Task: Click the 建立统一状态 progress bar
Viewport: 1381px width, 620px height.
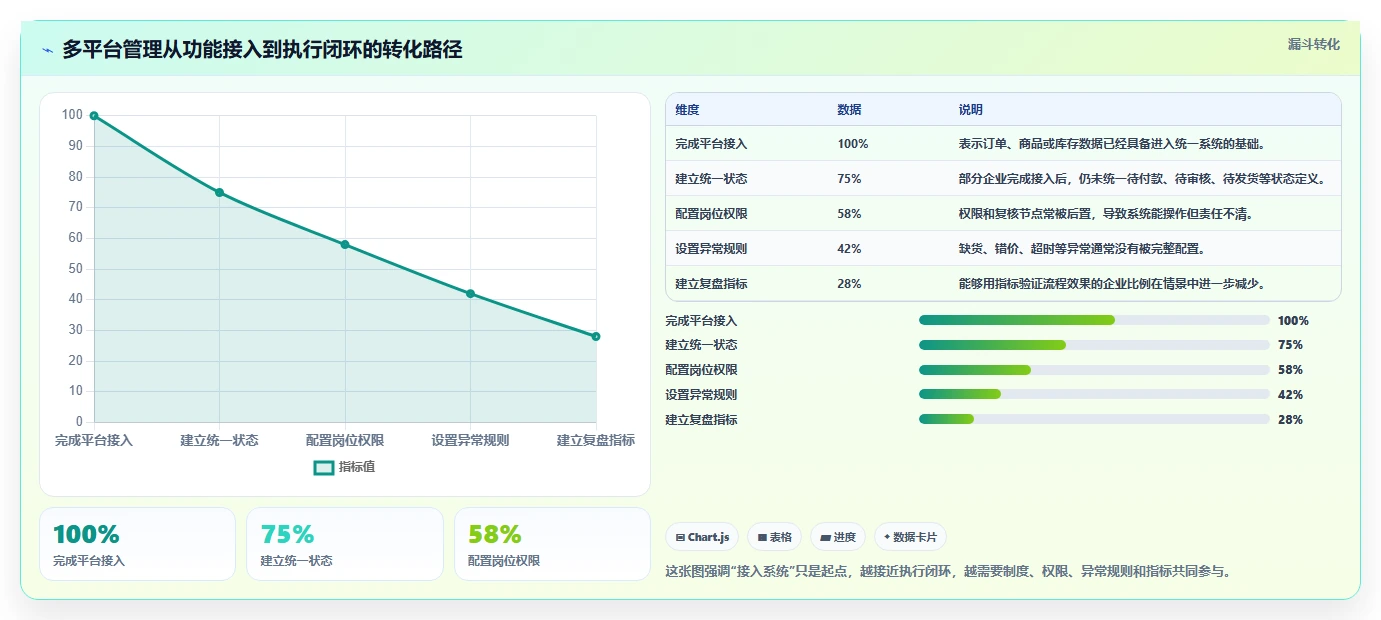Action: click(x=1094, y=345)
